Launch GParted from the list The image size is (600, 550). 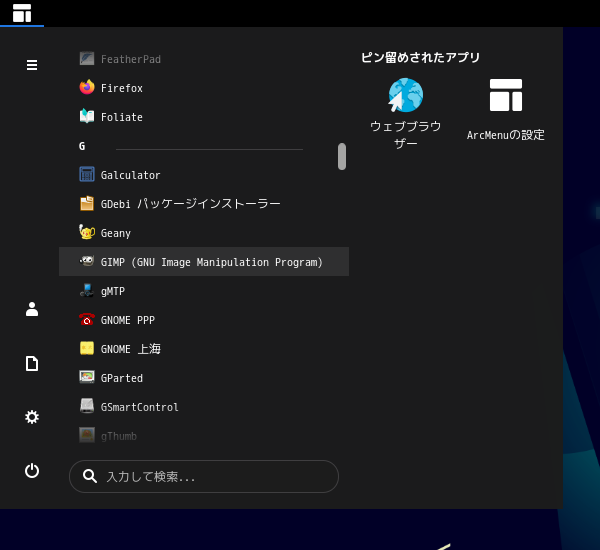point(204,378)
